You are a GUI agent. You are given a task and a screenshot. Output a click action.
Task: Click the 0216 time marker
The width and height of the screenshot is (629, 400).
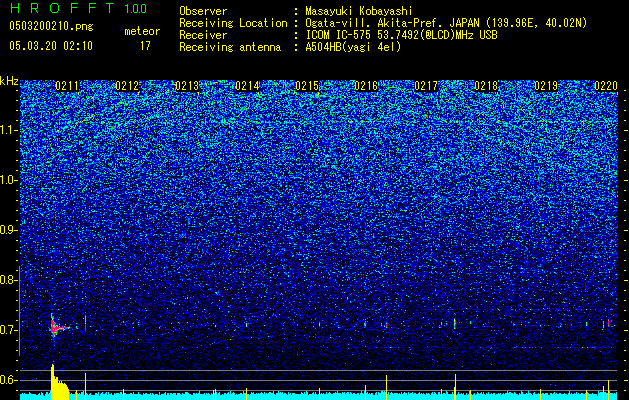click(366, 86)
